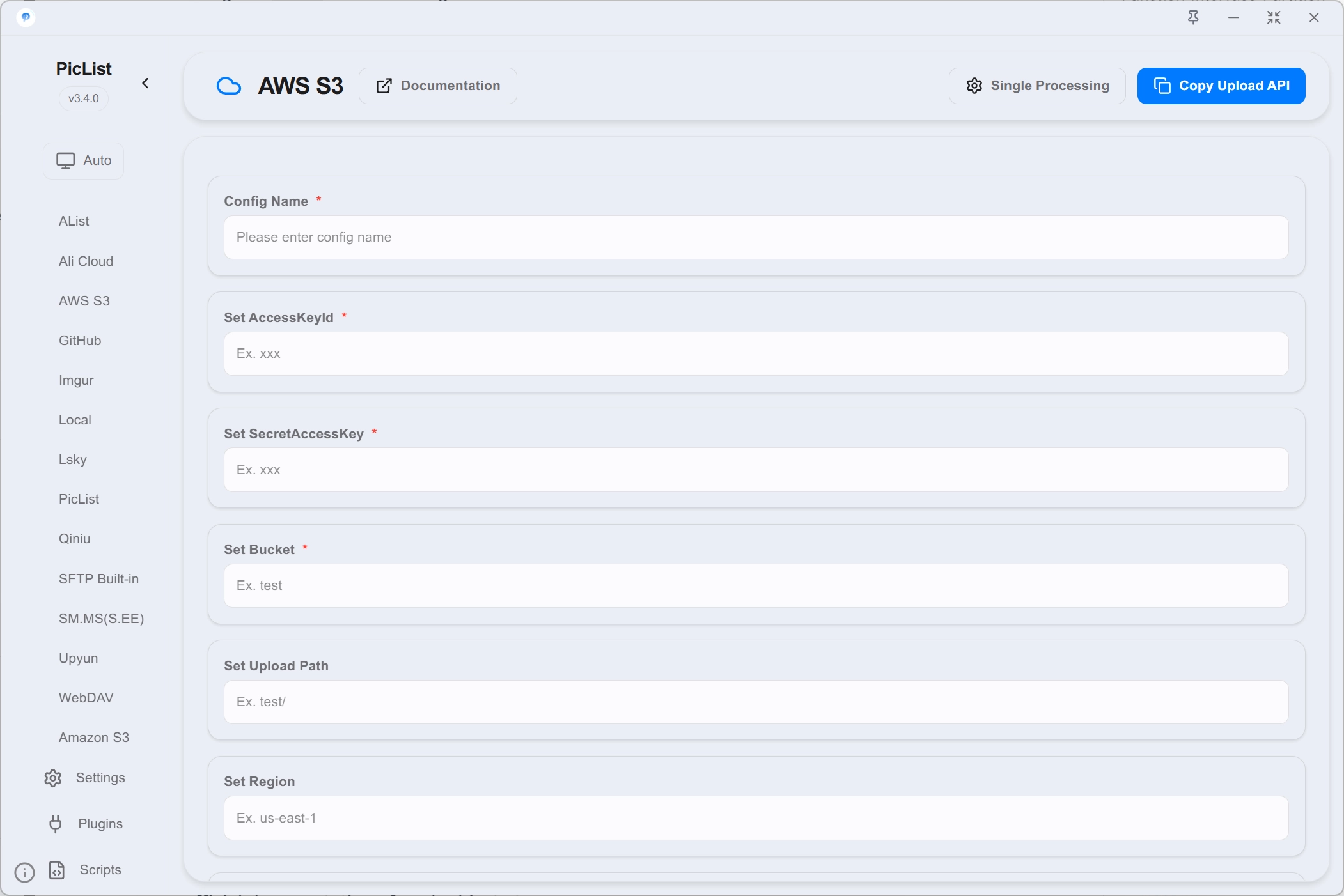Click the Plugins plug icon
This screenshot has width=1344, height=896.
tap(56, 824)
